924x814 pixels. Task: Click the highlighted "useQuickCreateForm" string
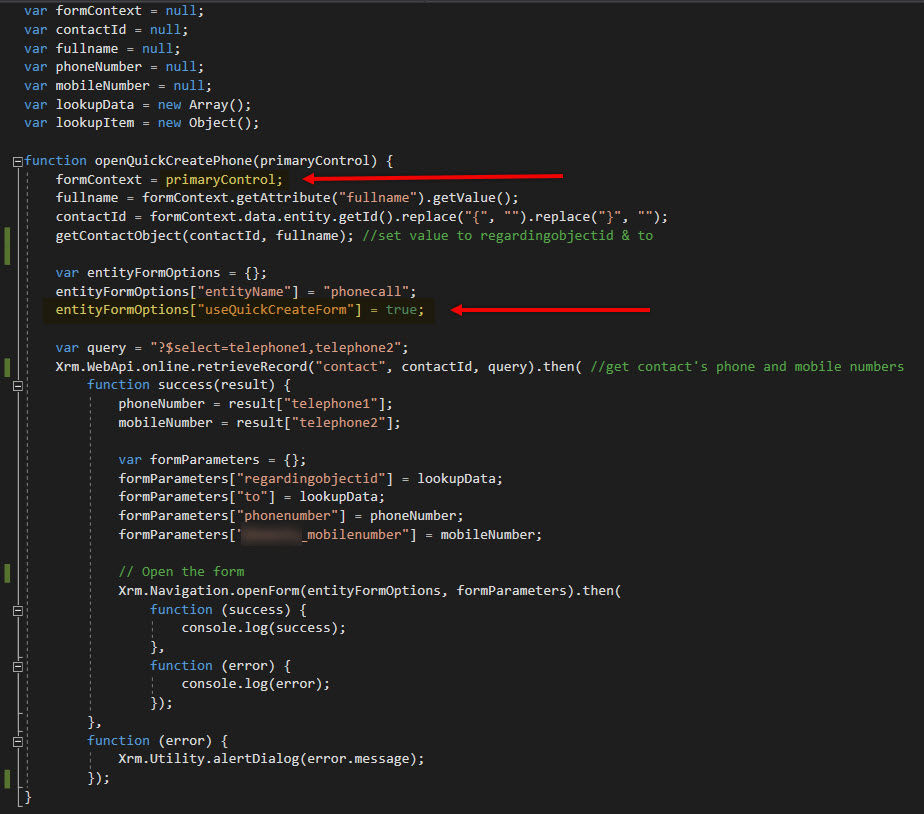(x=279, y=310)
